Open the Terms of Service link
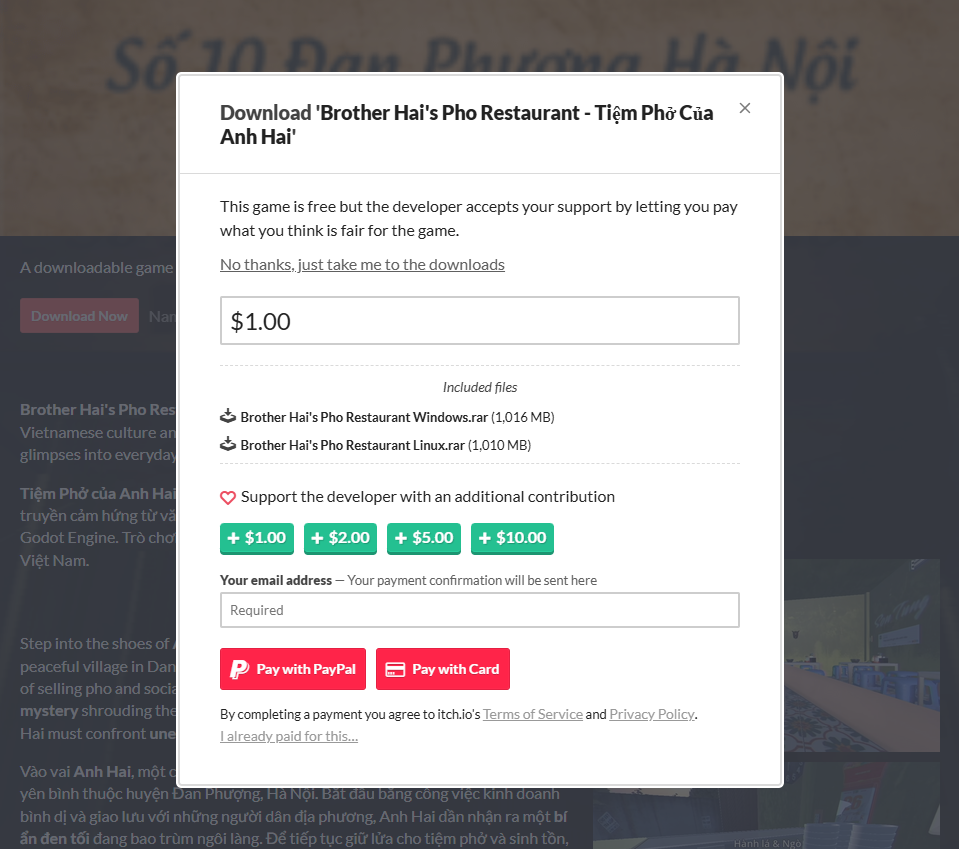Image resolution: width=959 pixels, height=849 pixels. 533,714
